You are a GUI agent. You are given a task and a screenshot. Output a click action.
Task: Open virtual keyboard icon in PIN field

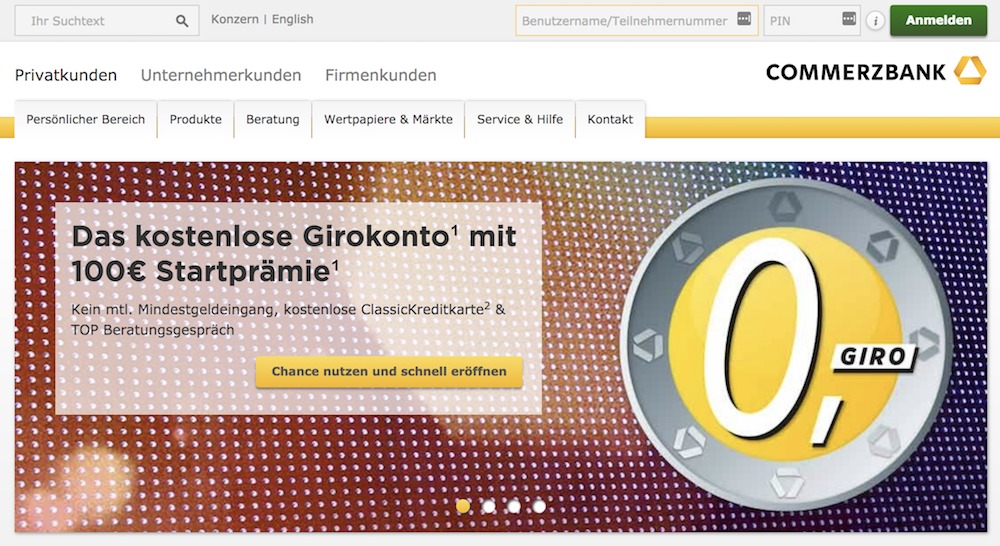pos(849,19)
